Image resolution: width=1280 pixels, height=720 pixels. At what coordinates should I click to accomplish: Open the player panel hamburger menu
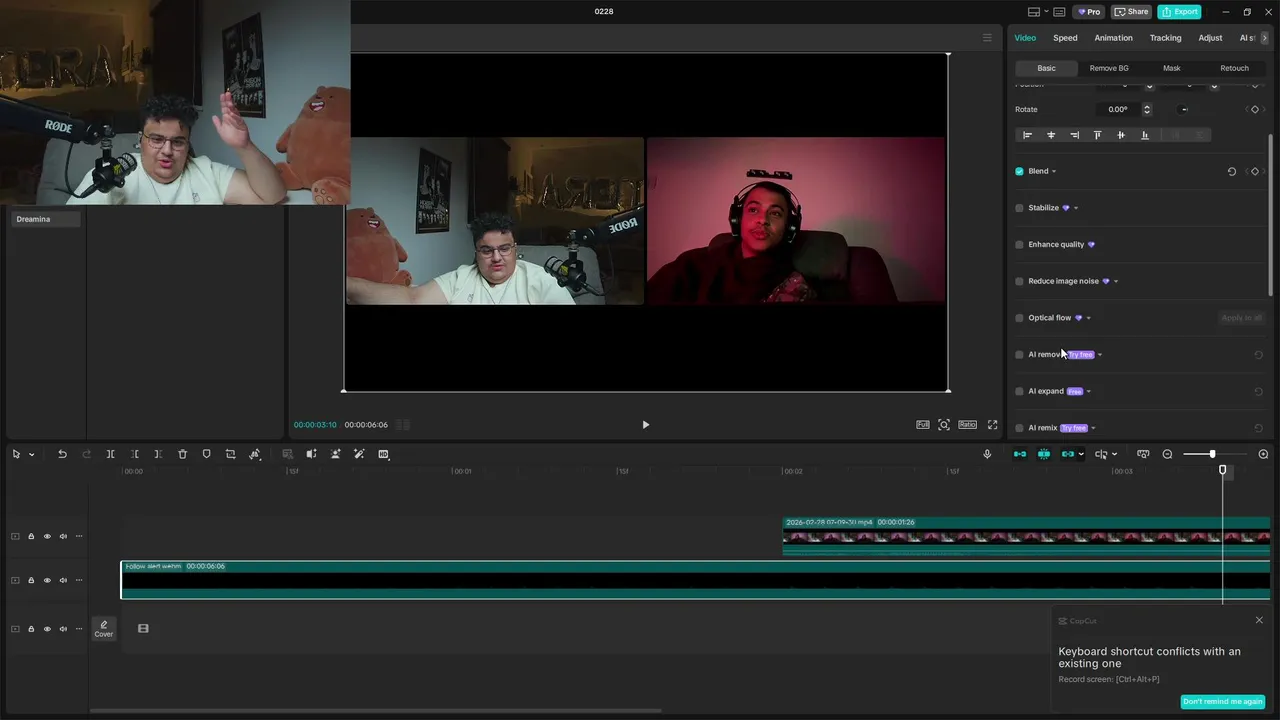click(987, 38)
